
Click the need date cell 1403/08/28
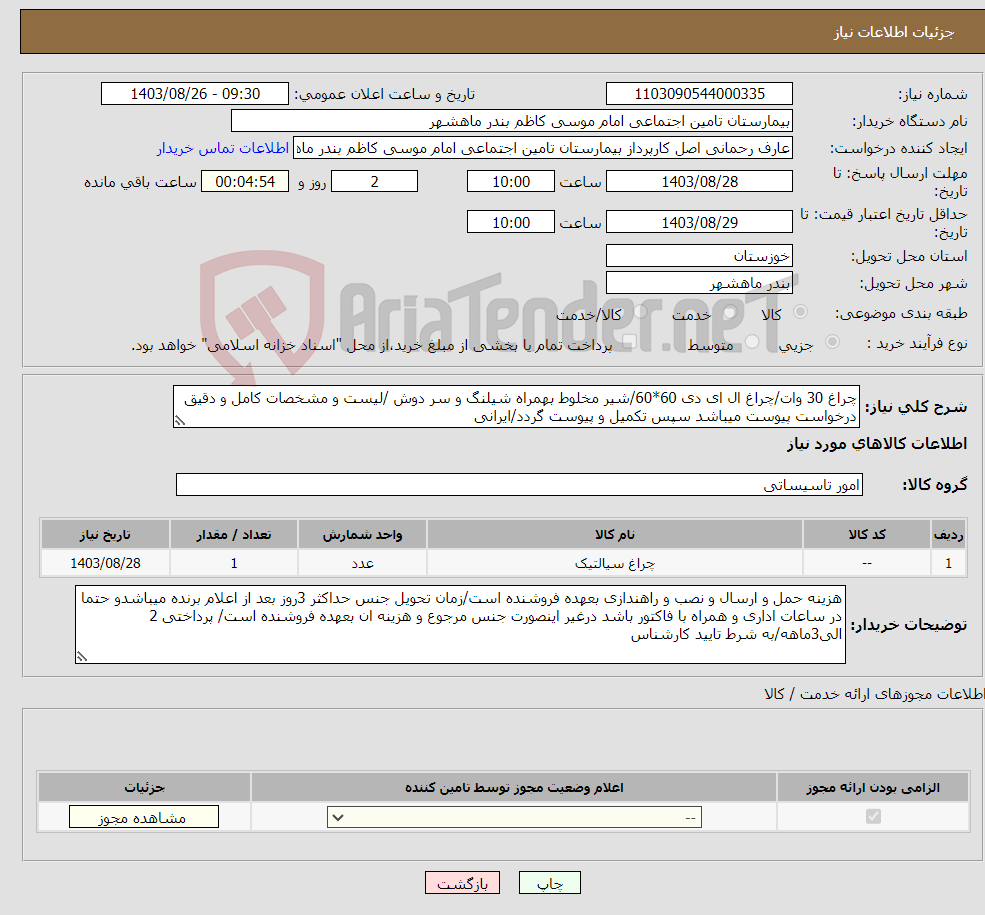(105, 563)
